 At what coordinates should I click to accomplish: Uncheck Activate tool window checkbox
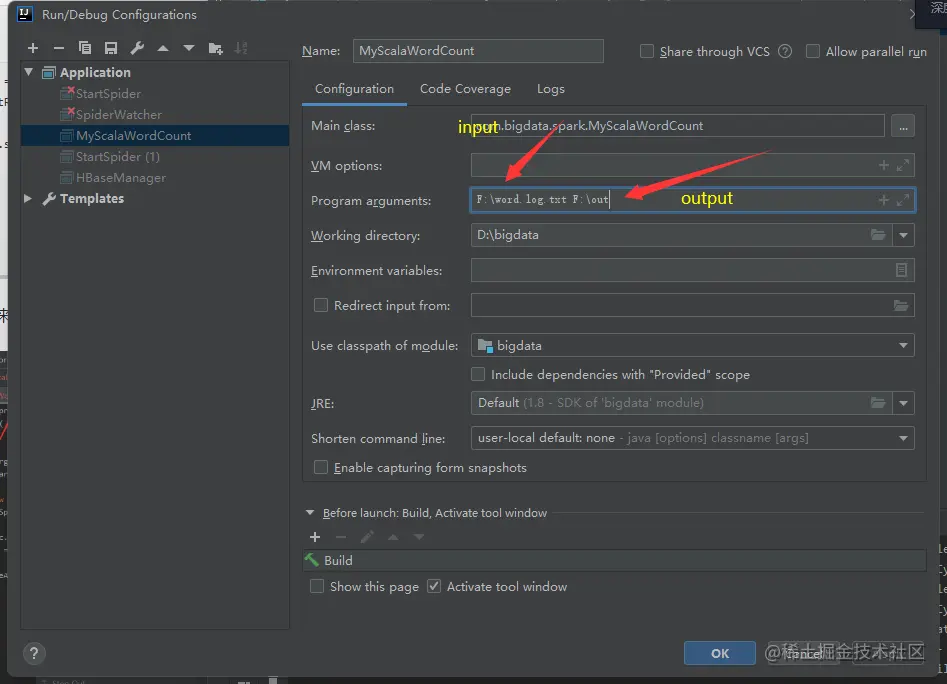[434, 586]
